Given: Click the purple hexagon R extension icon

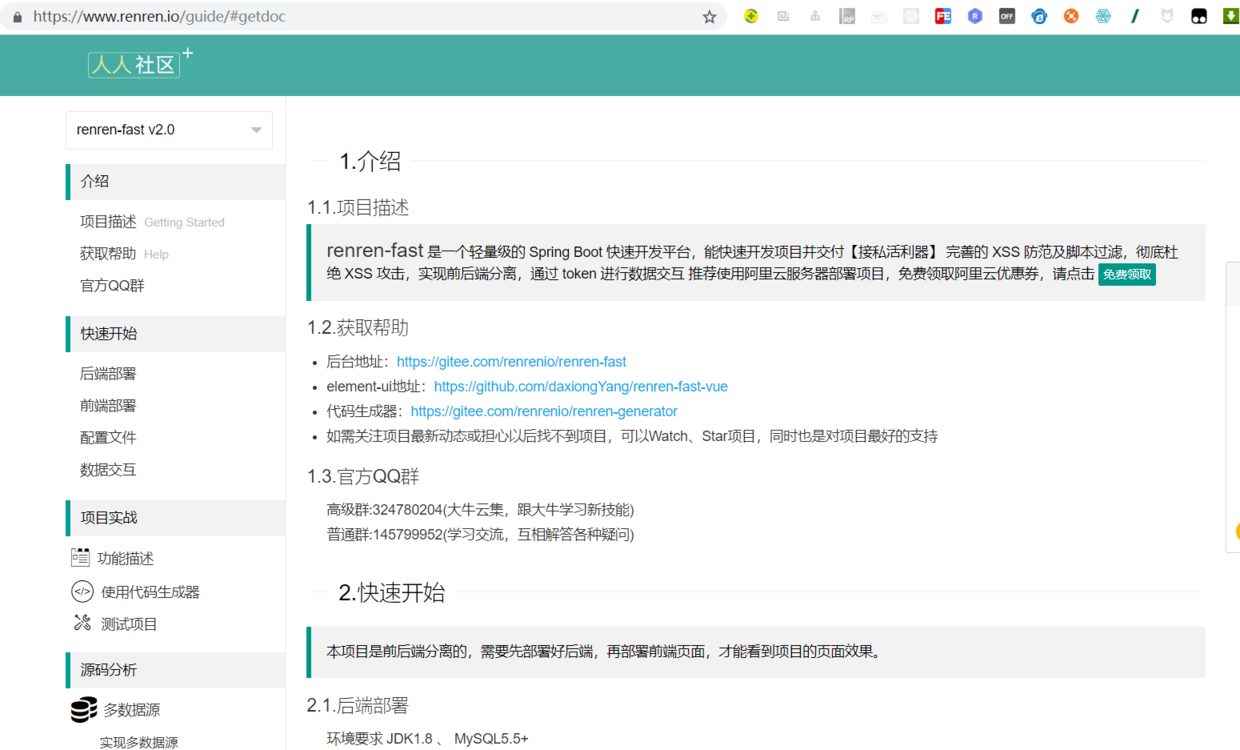Looking at the screenshot, I should (975, 16).
